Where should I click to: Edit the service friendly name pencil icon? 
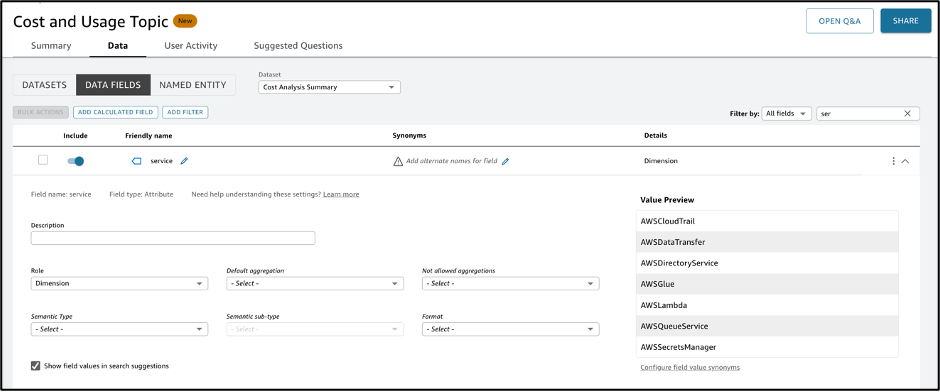184,161
